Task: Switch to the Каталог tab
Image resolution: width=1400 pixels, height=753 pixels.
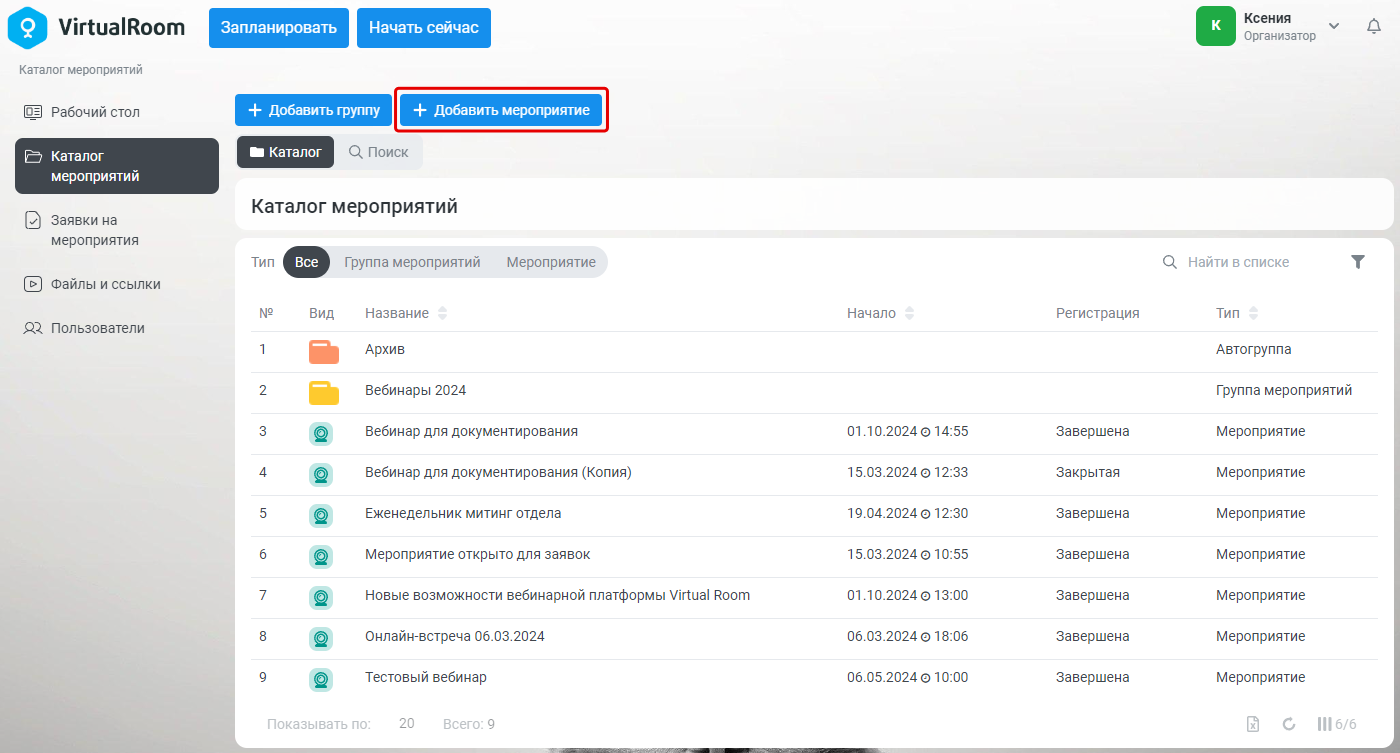Action: pos(286,152)
